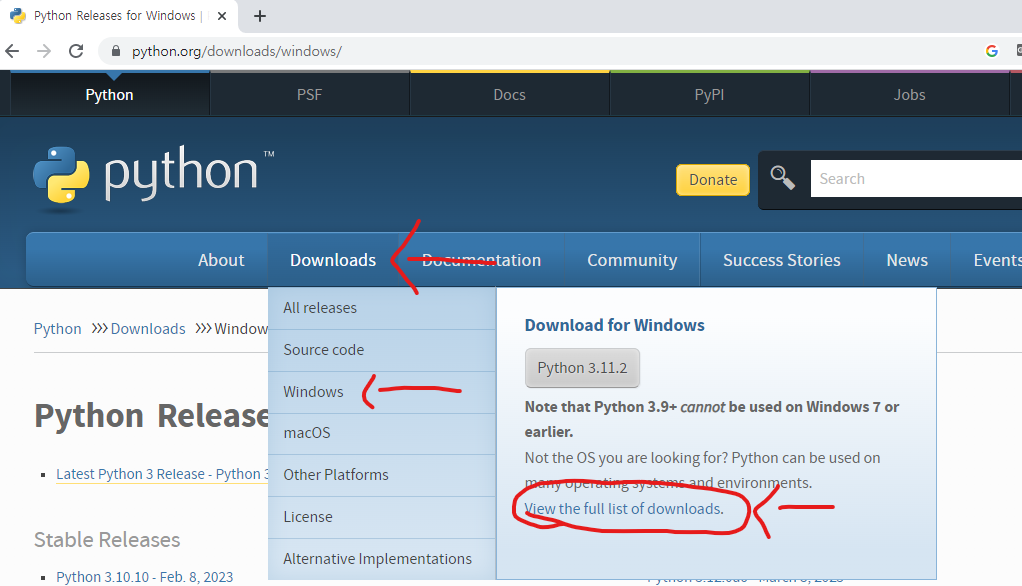Choose macOS in Downloads dropdown
The height and width of the screenshot is (586, 1022).
tap(382, 433)
